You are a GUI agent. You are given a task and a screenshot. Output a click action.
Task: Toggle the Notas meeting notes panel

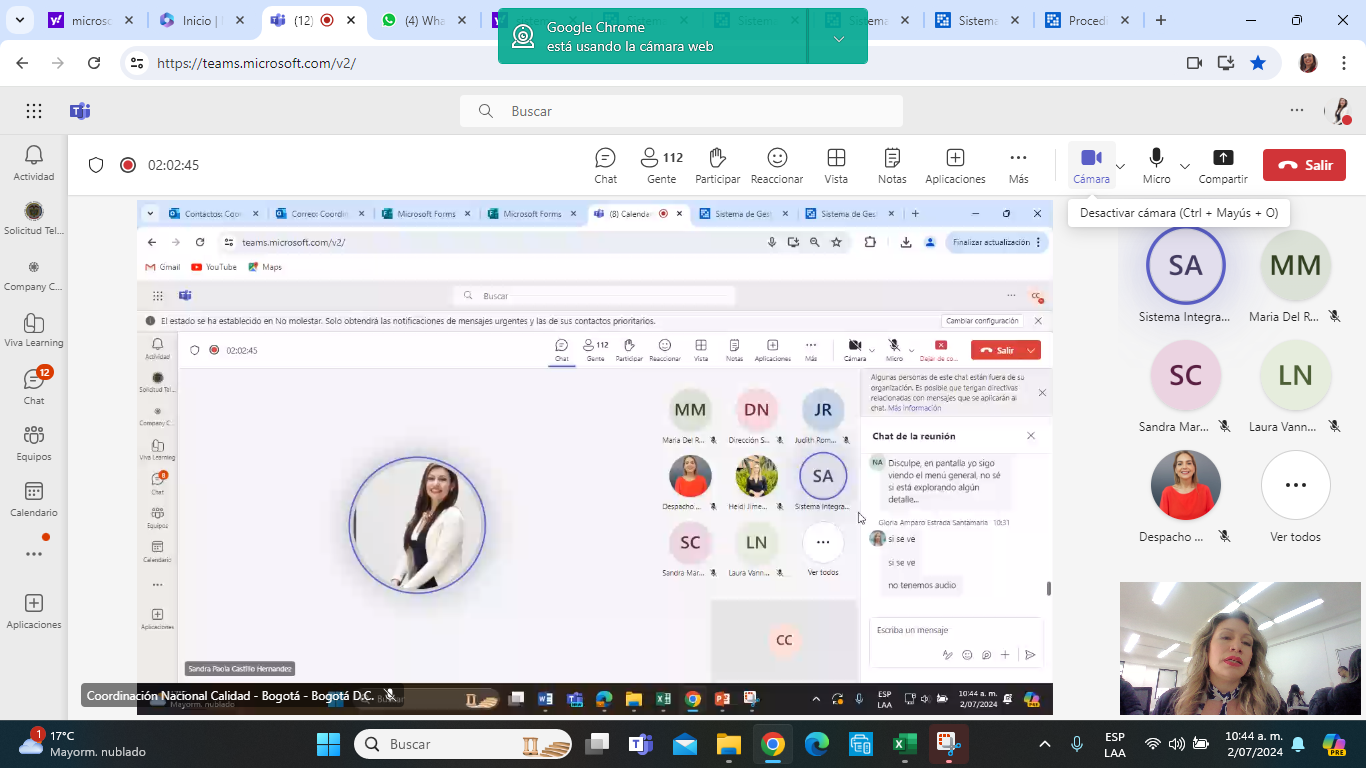(892, 166)
